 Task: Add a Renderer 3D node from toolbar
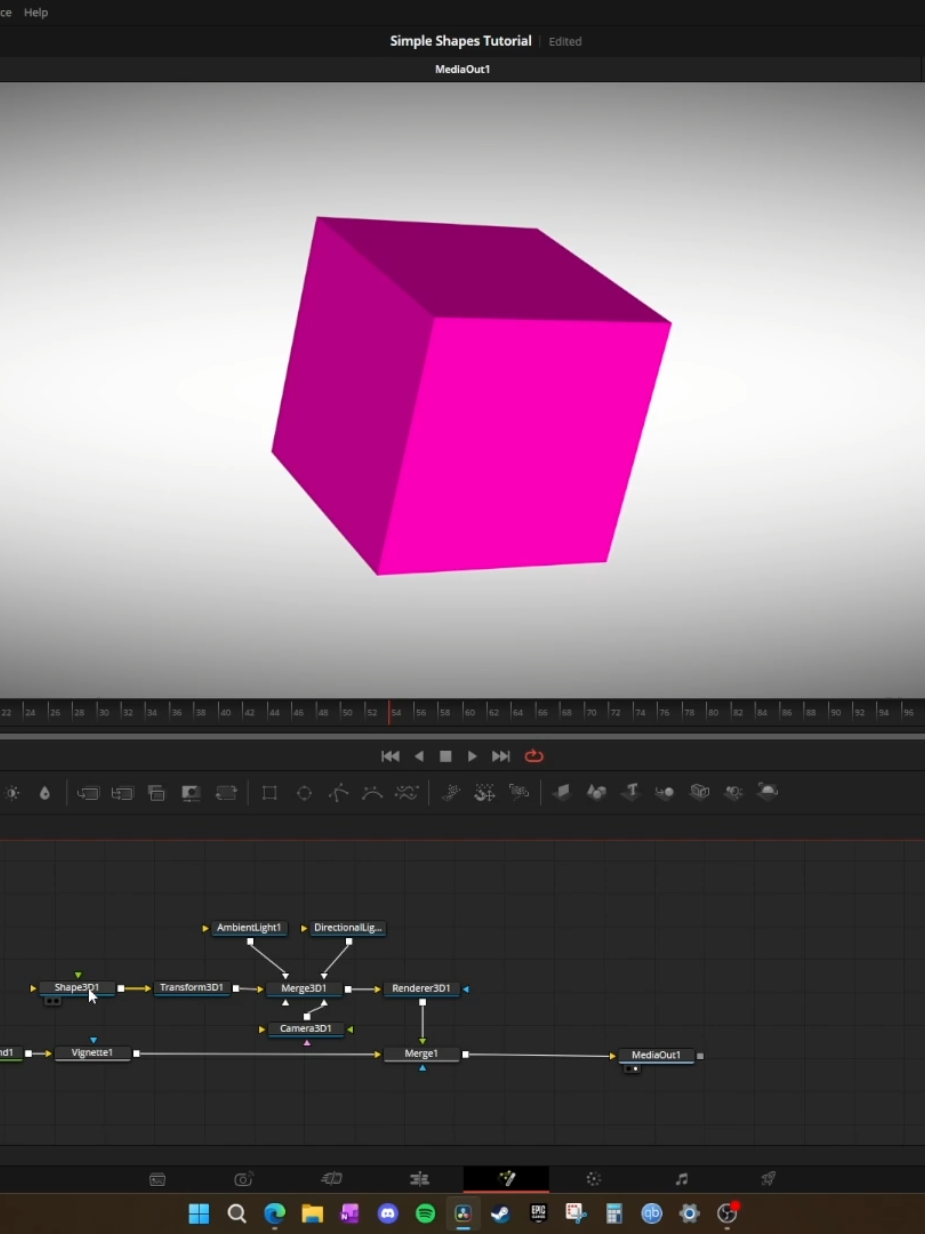point(767,793)
